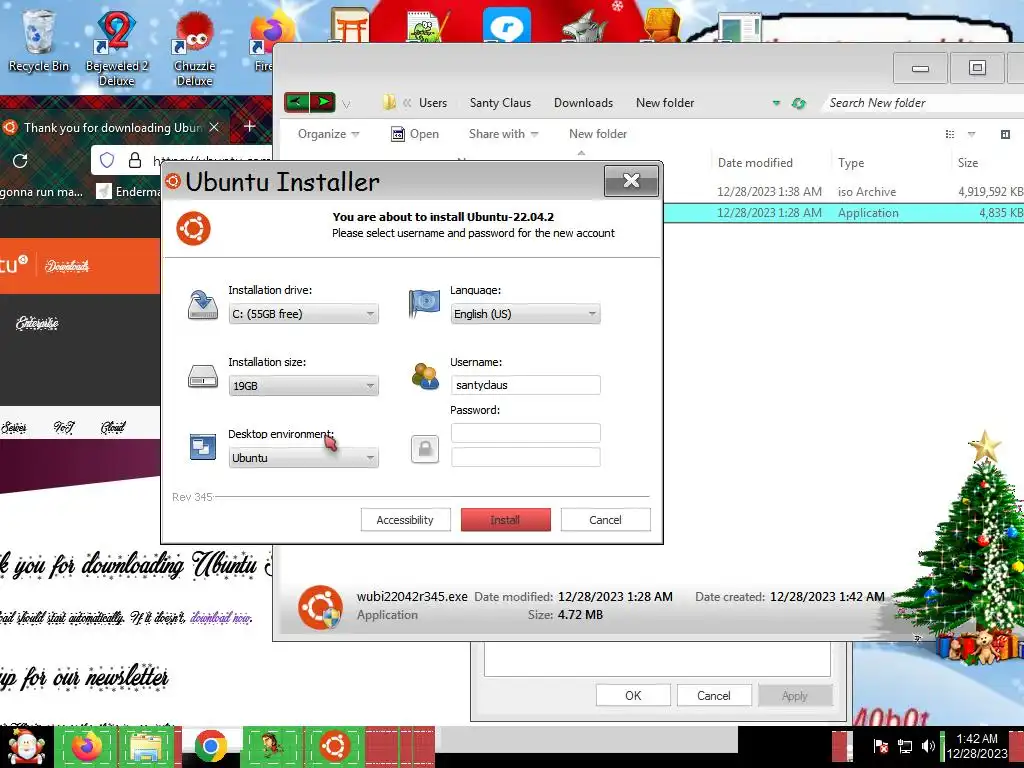Click the first Password field

click(x=525, y=433)
